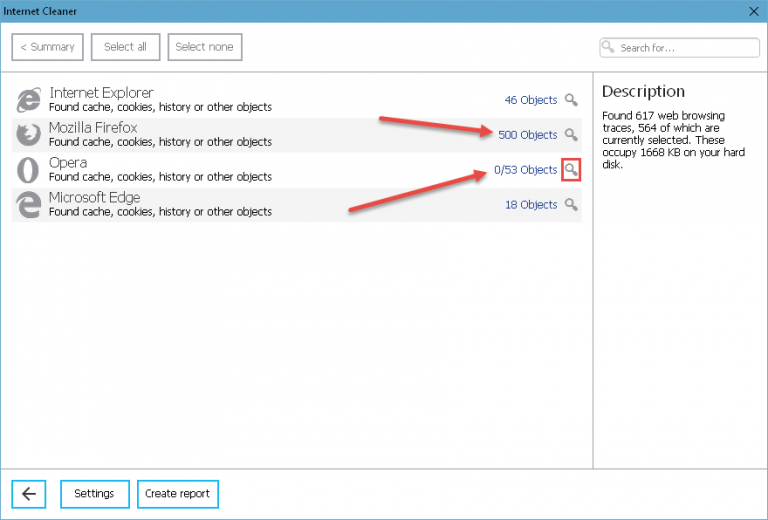Close the Internet Cleaner window
The width and height of the screenshot is (768, 520).
pyautogui.click(x=754, y=11)
